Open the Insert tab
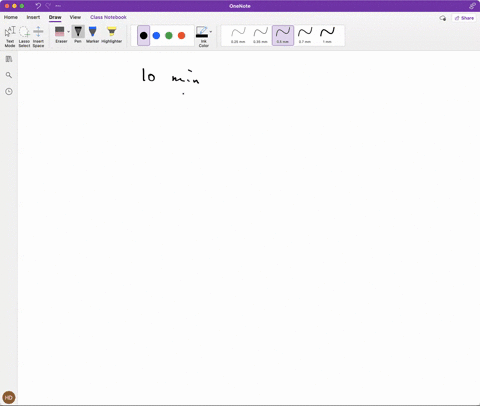The height and width of the screenshot is (406, 480). pyautogui.click(x=33, y=17)
